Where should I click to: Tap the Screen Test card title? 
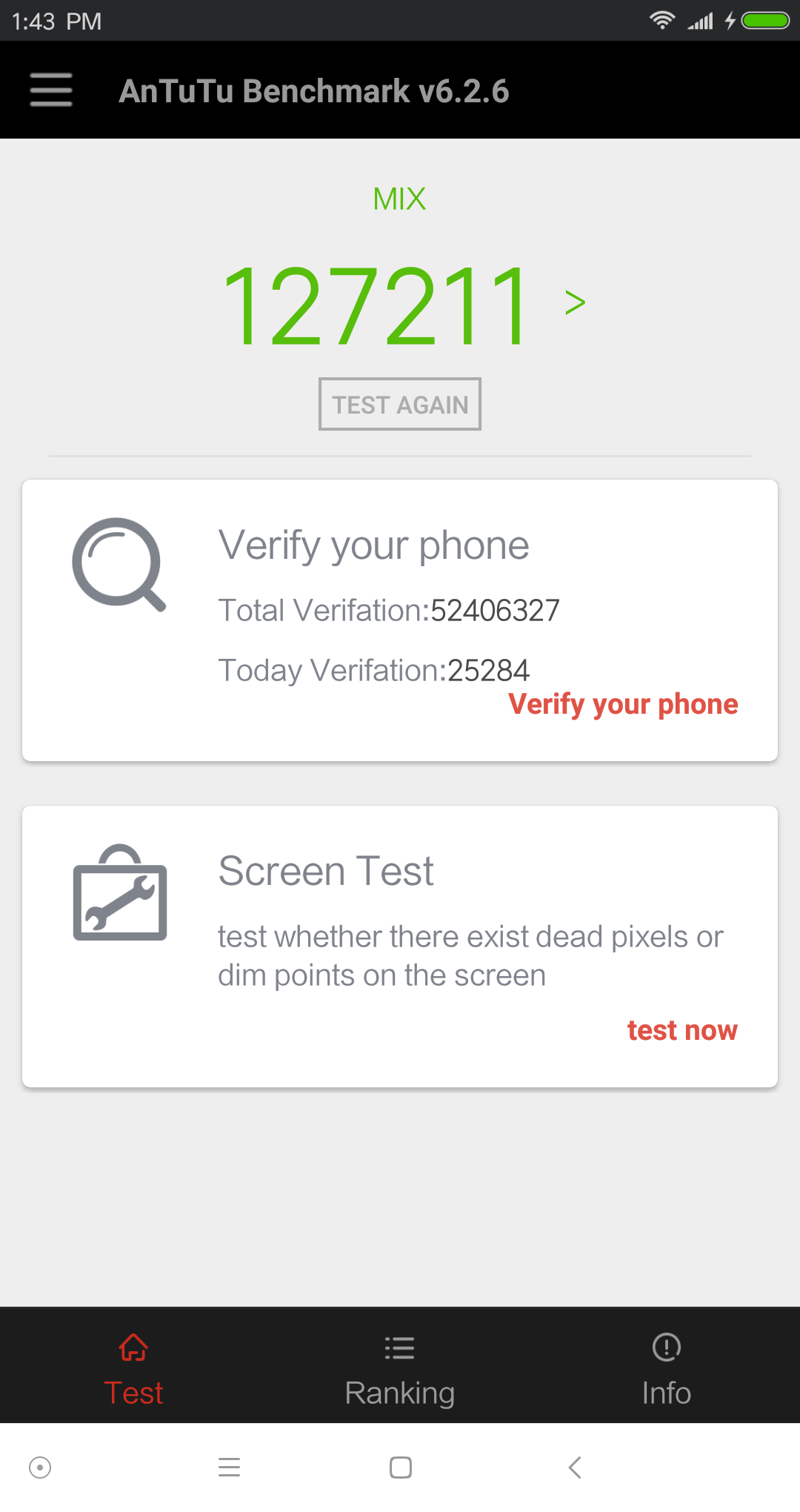[x=326, y=871]
